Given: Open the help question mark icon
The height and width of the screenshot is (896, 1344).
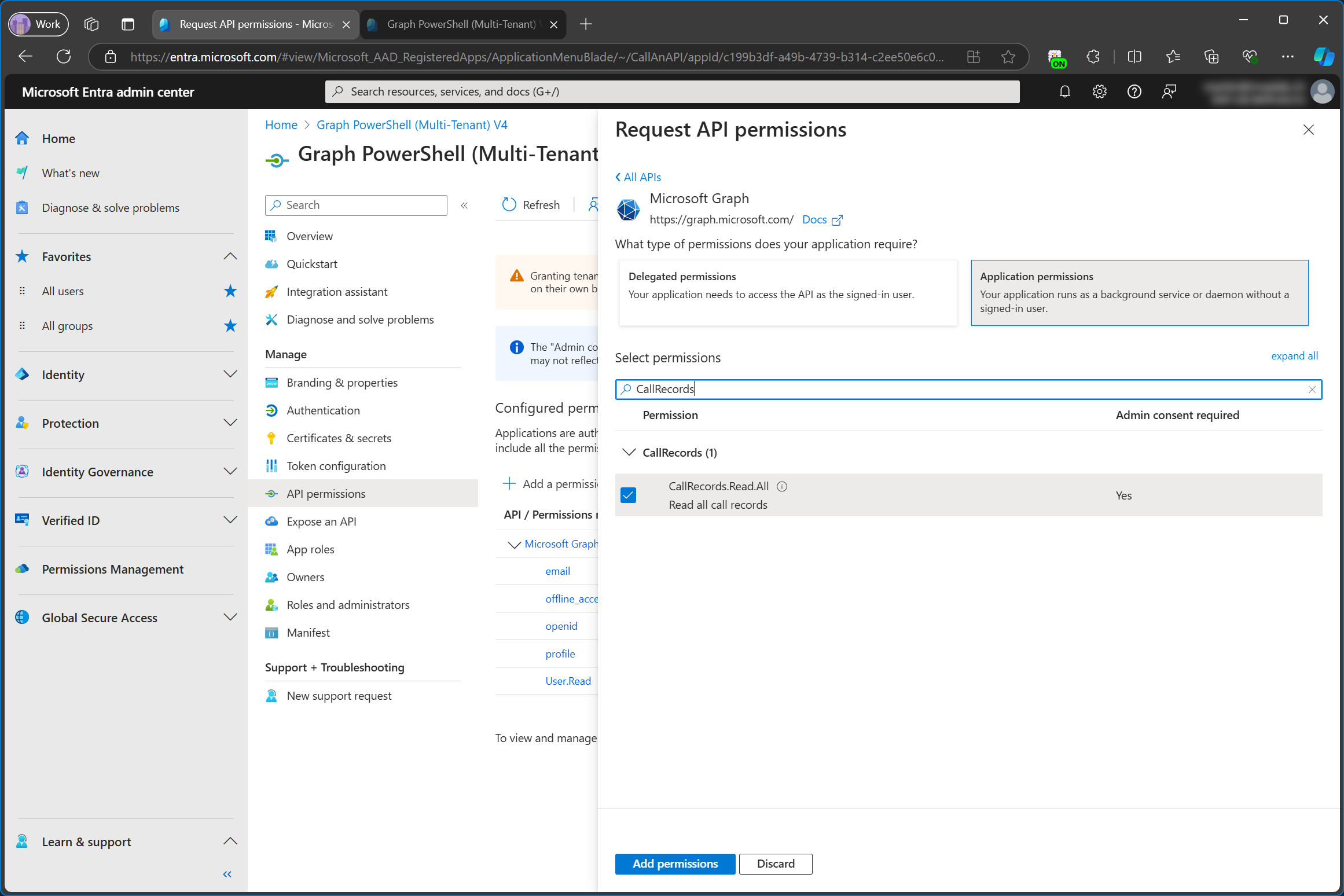Looking at the screenshot, I should coord(1134,91).
